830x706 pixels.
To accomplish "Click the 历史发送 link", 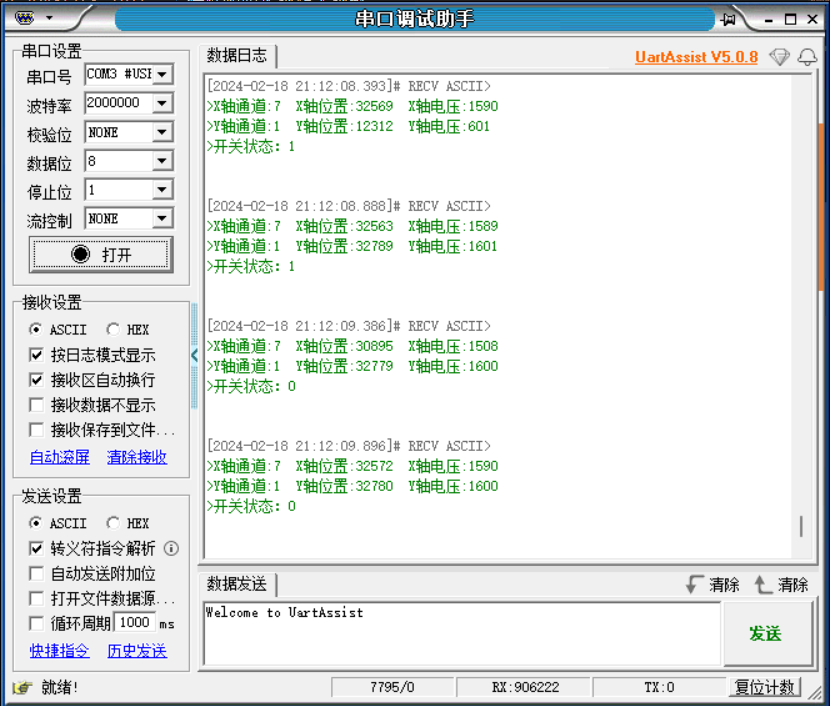I will (137, 651).
